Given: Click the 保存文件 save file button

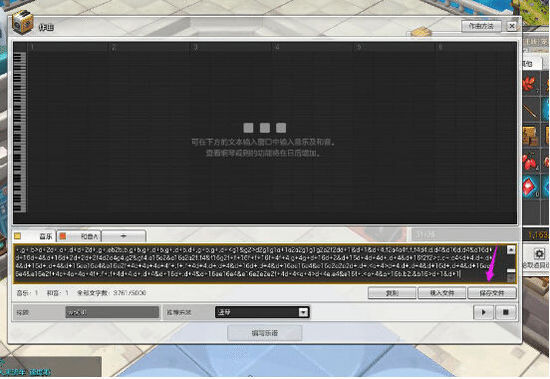Looking at the screenshot, I should tap(492, 293).
